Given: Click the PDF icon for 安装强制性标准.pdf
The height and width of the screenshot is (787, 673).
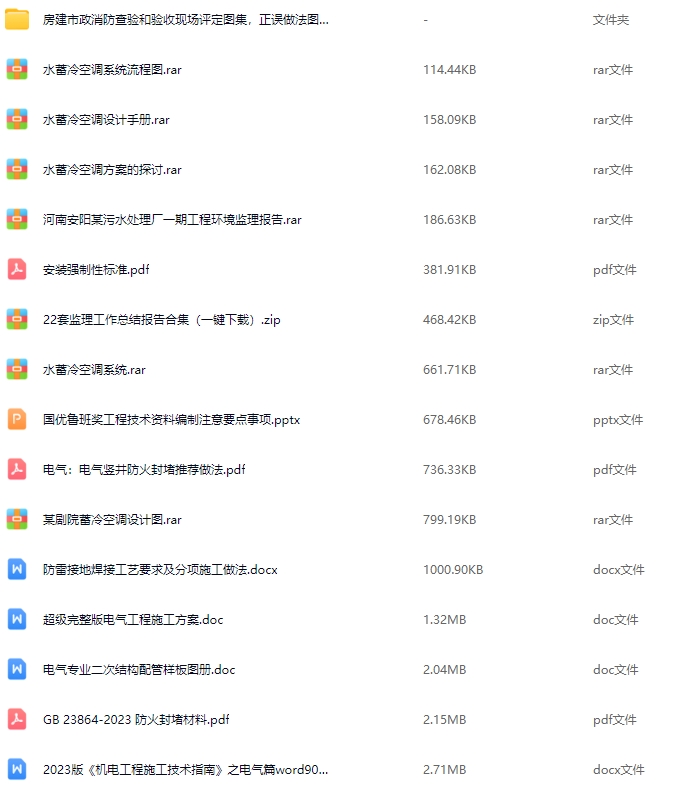Looking at the screenshot, I should pyautogui.click(x=17, y=270).
